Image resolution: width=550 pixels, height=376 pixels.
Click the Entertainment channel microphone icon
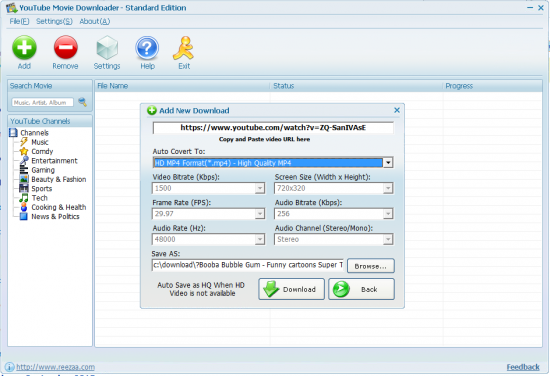[x=24, y=161]
